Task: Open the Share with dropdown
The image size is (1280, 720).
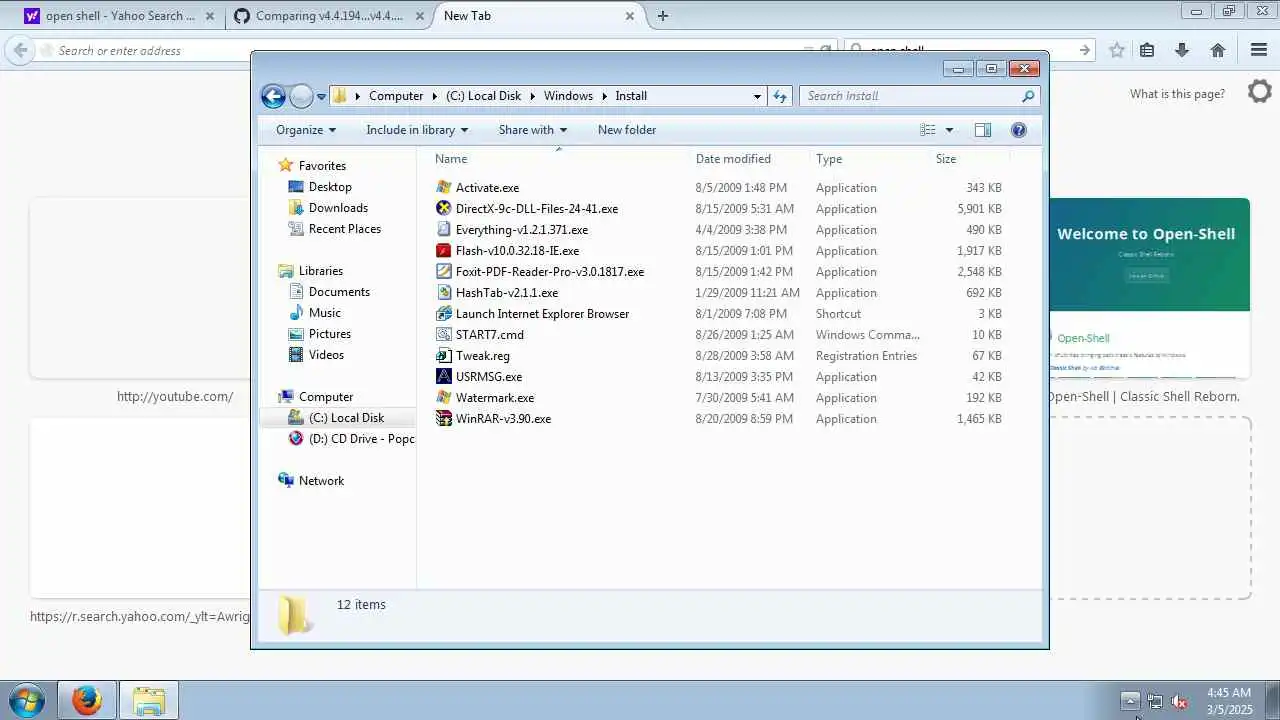Action: (533, 130)
